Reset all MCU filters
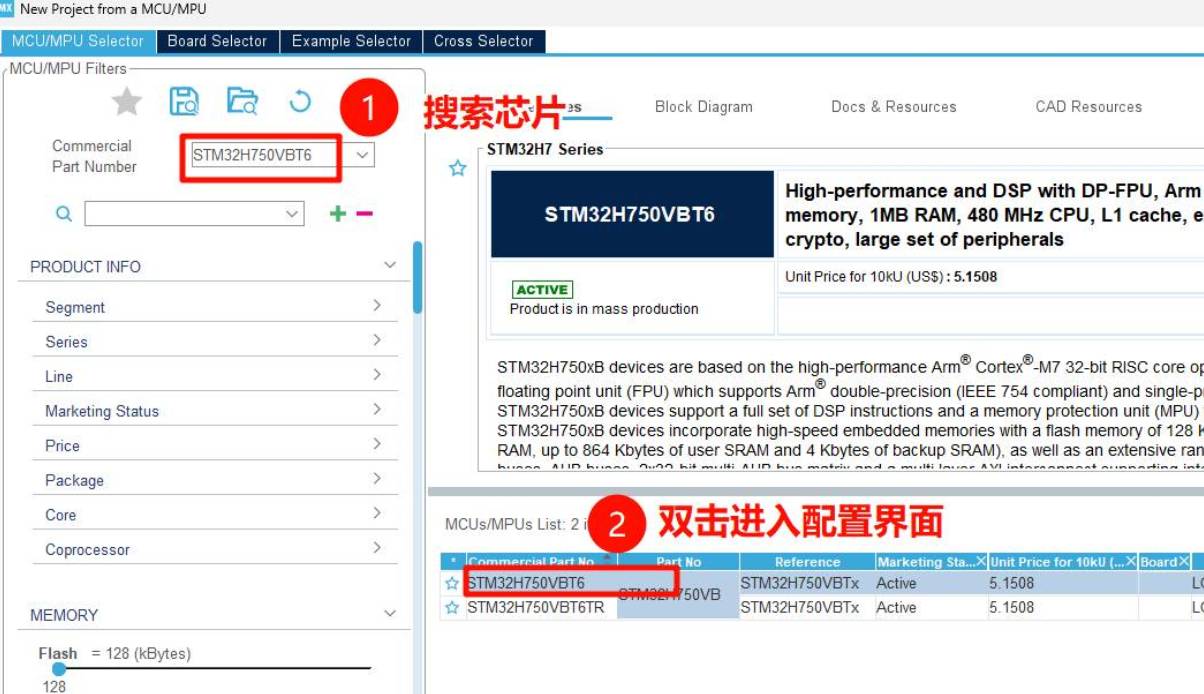1204x694 pixels. pyautogui.click(x=300, y=101)
